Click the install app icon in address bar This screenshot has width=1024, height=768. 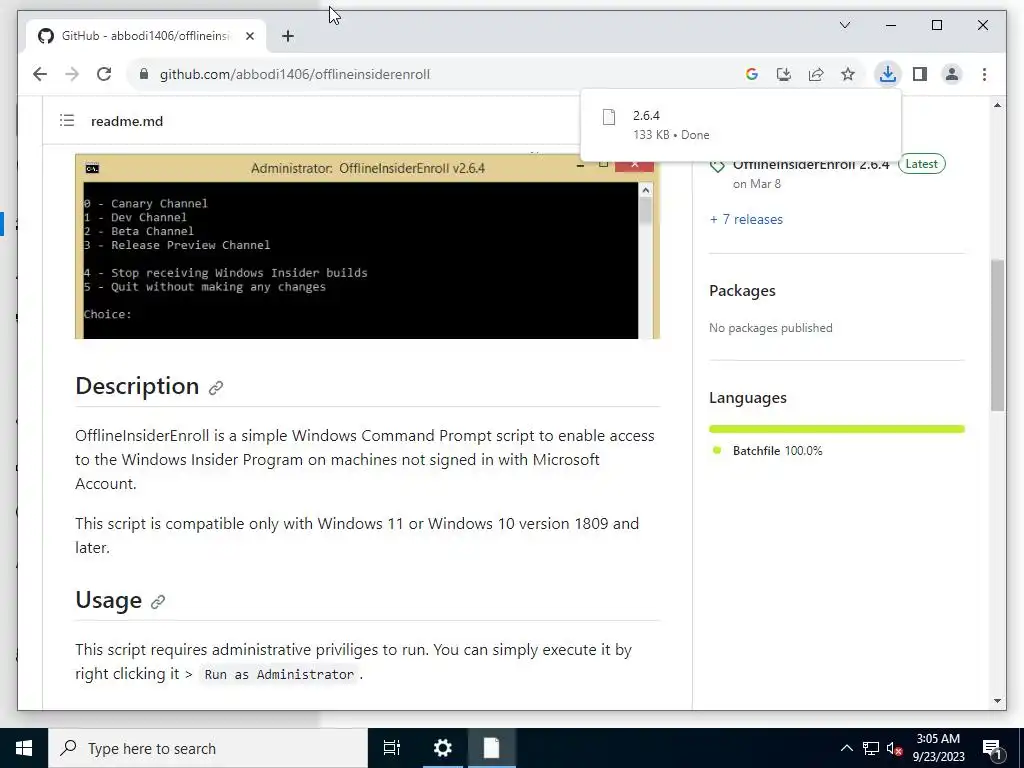click(784, 74)
